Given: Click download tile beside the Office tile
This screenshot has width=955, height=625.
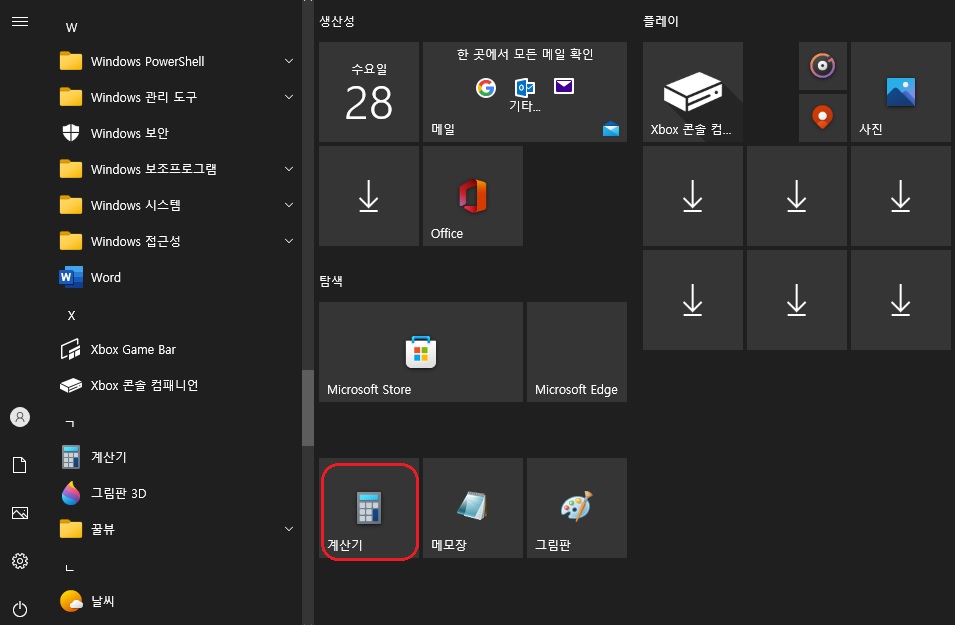Looking at the screenshot, I should (x=369, y=196).
